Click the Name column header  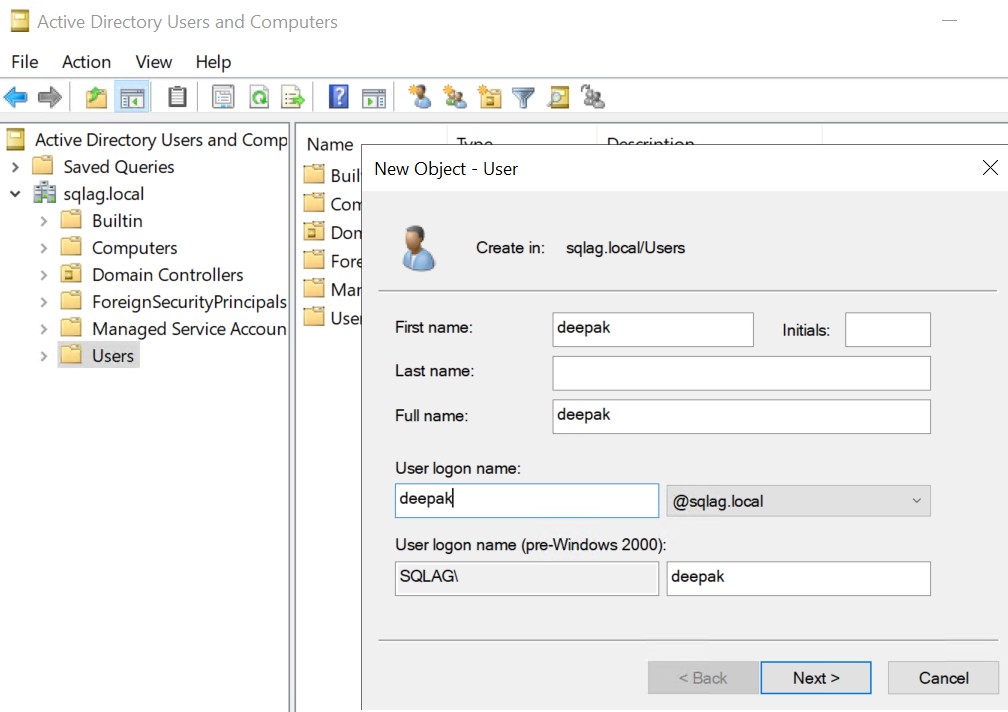pos(330,144)
